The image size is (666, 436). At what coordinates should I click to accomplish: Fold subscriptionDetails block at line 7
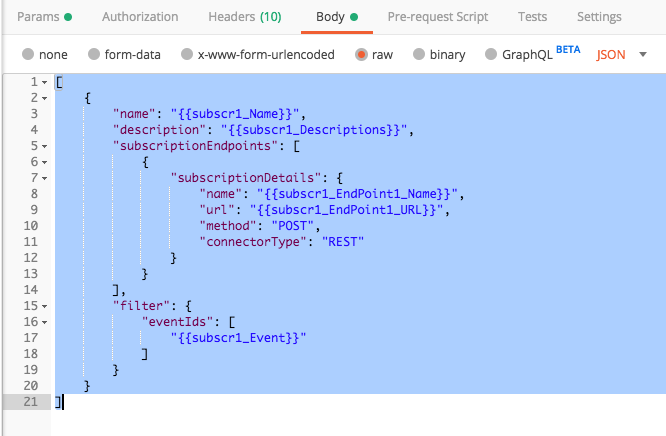pyautogui.click(x=45, y=178)
